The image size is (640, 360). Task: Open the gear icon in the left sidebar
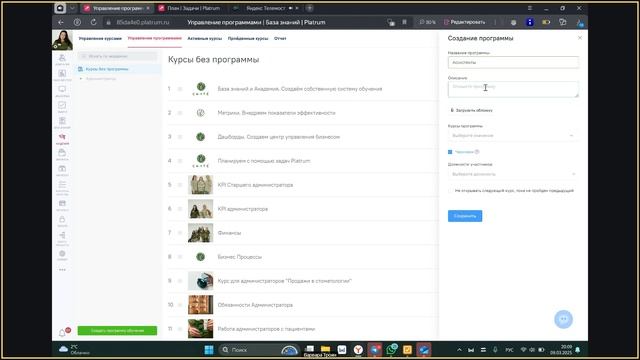[x=62, y=253]
